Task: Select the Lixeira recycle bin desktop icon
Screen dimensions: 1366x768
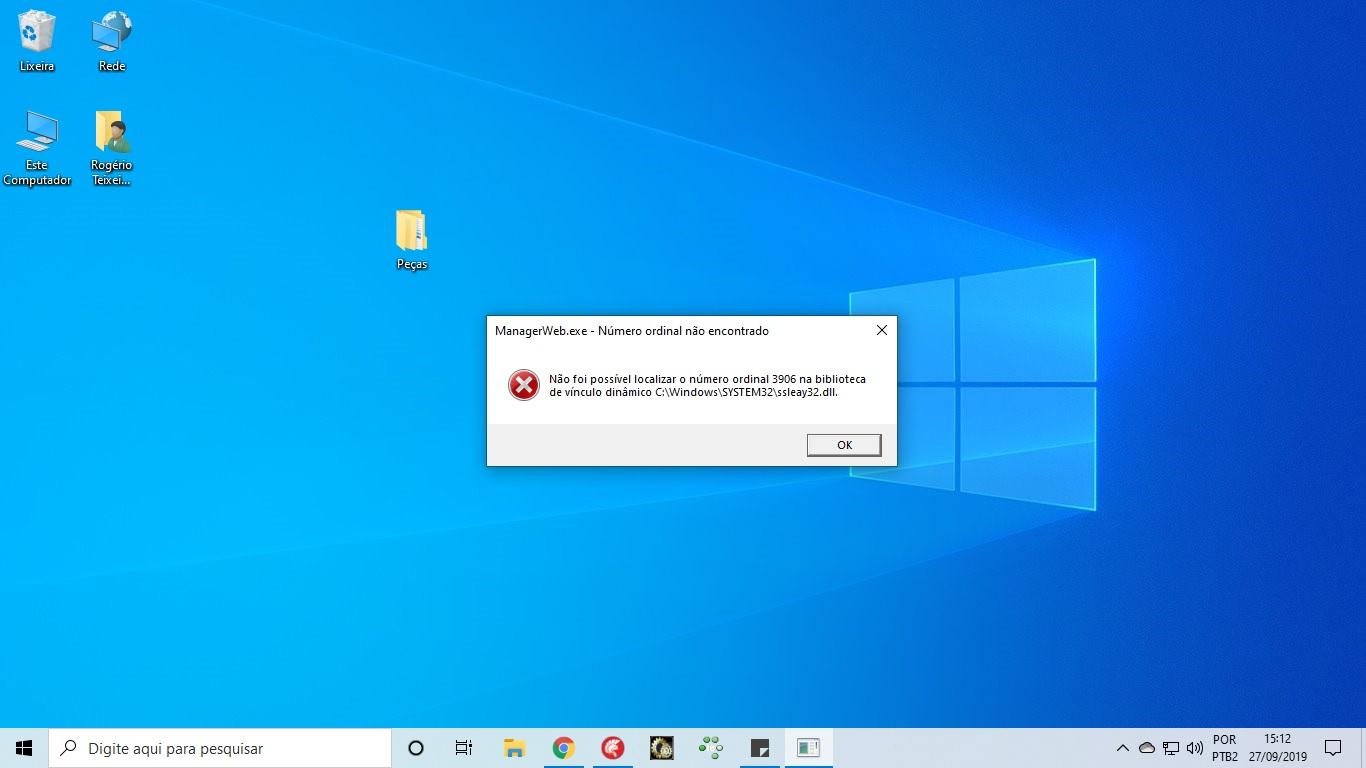Action: [37, 42]
